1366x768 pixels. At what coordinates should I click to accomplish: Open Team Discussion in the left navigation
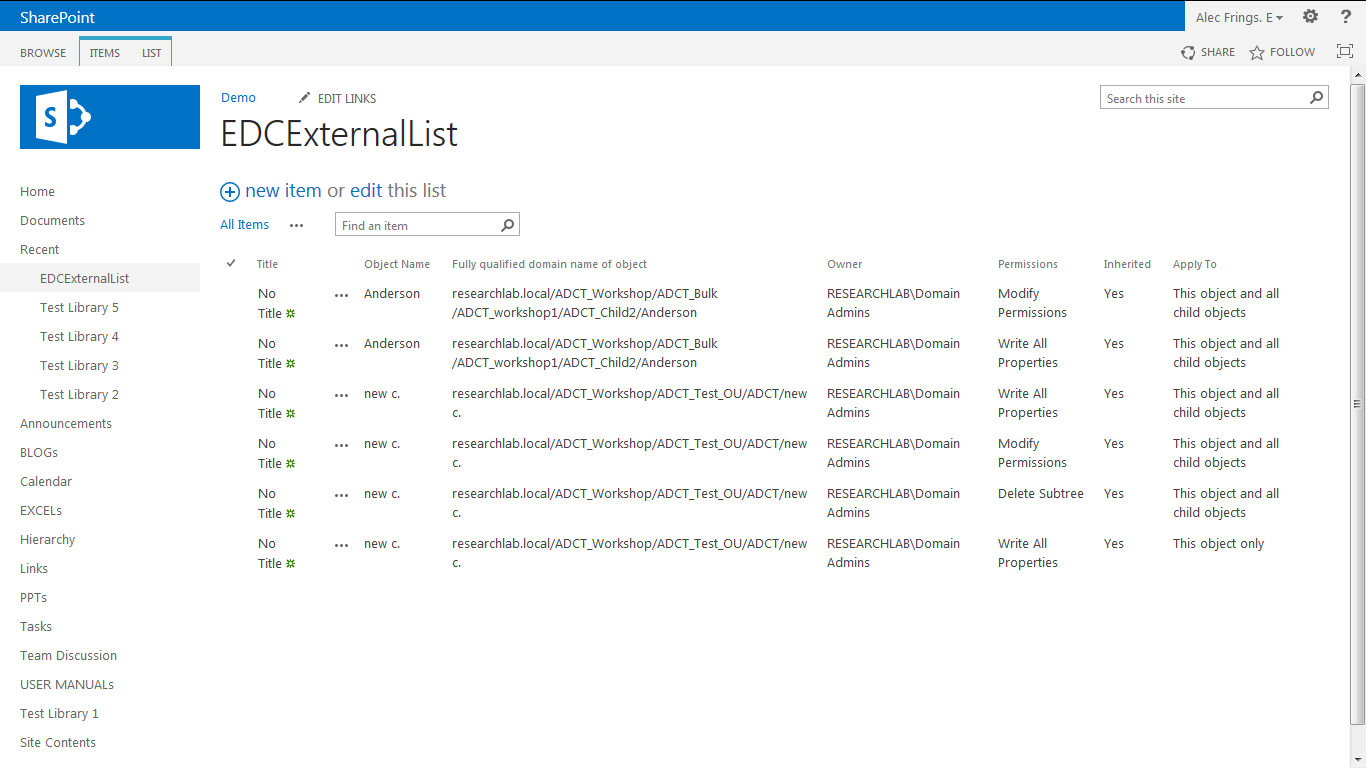pos(68,655)
